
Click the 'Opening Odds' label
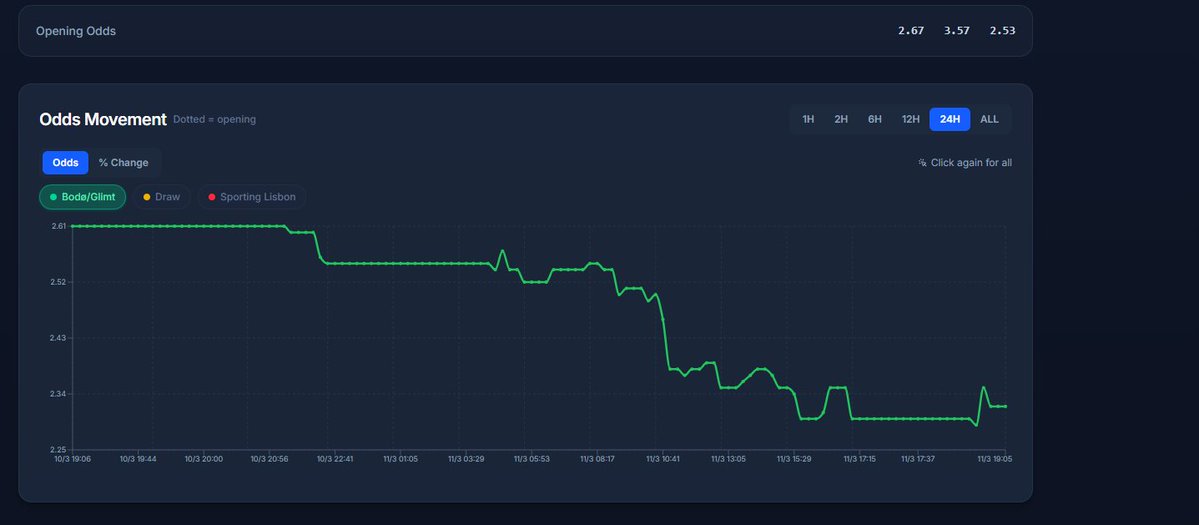76,31
